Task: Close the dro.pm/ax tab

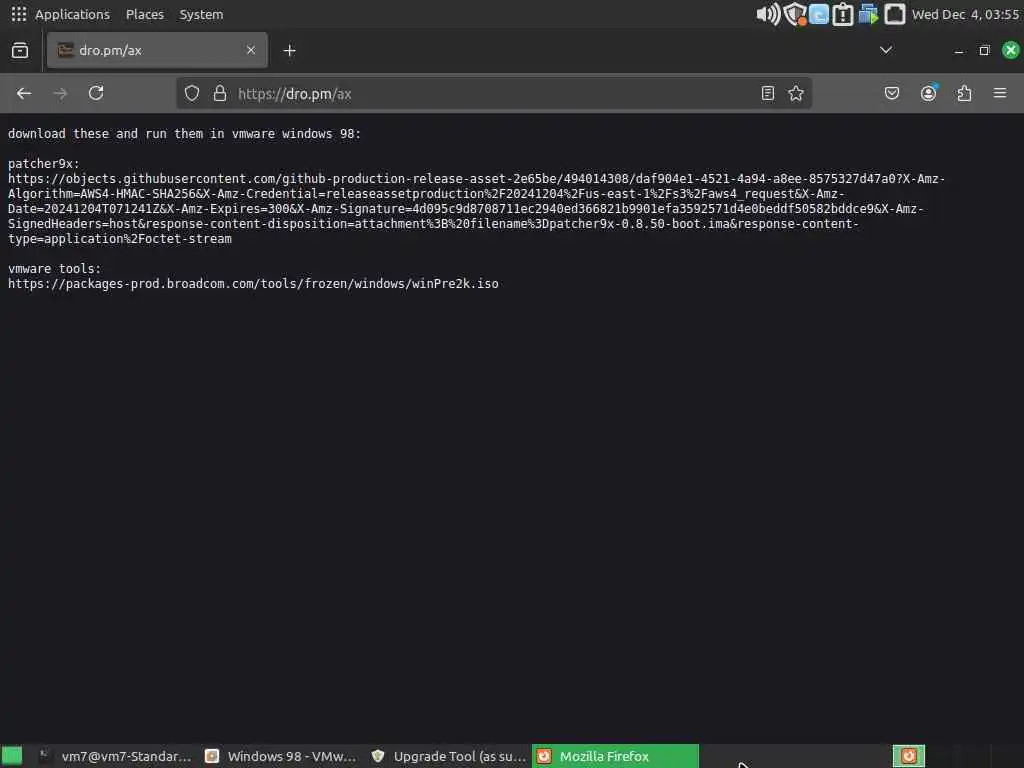Action: pyautogui.click(x=251, y=50)
